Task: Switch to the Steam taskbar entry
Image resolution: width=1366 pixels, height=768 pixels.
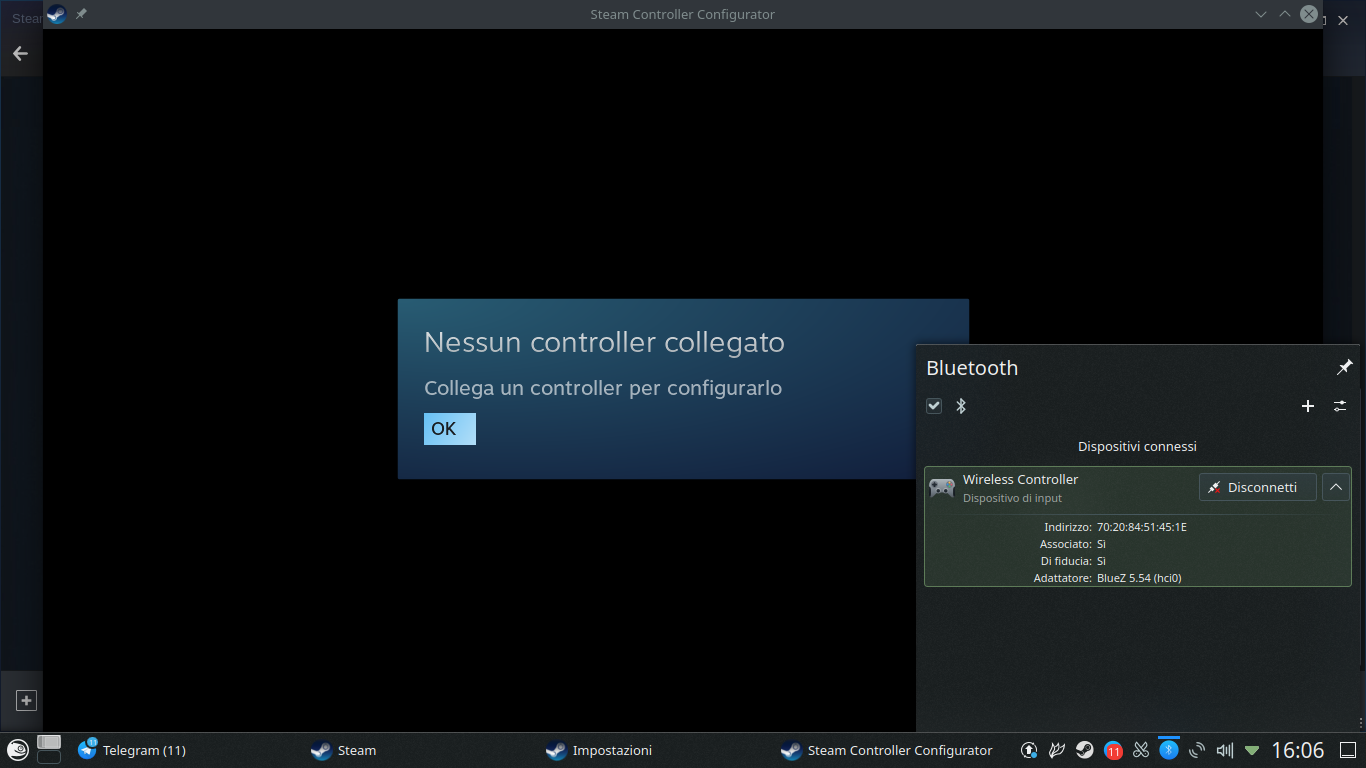Action: [343, 750]
